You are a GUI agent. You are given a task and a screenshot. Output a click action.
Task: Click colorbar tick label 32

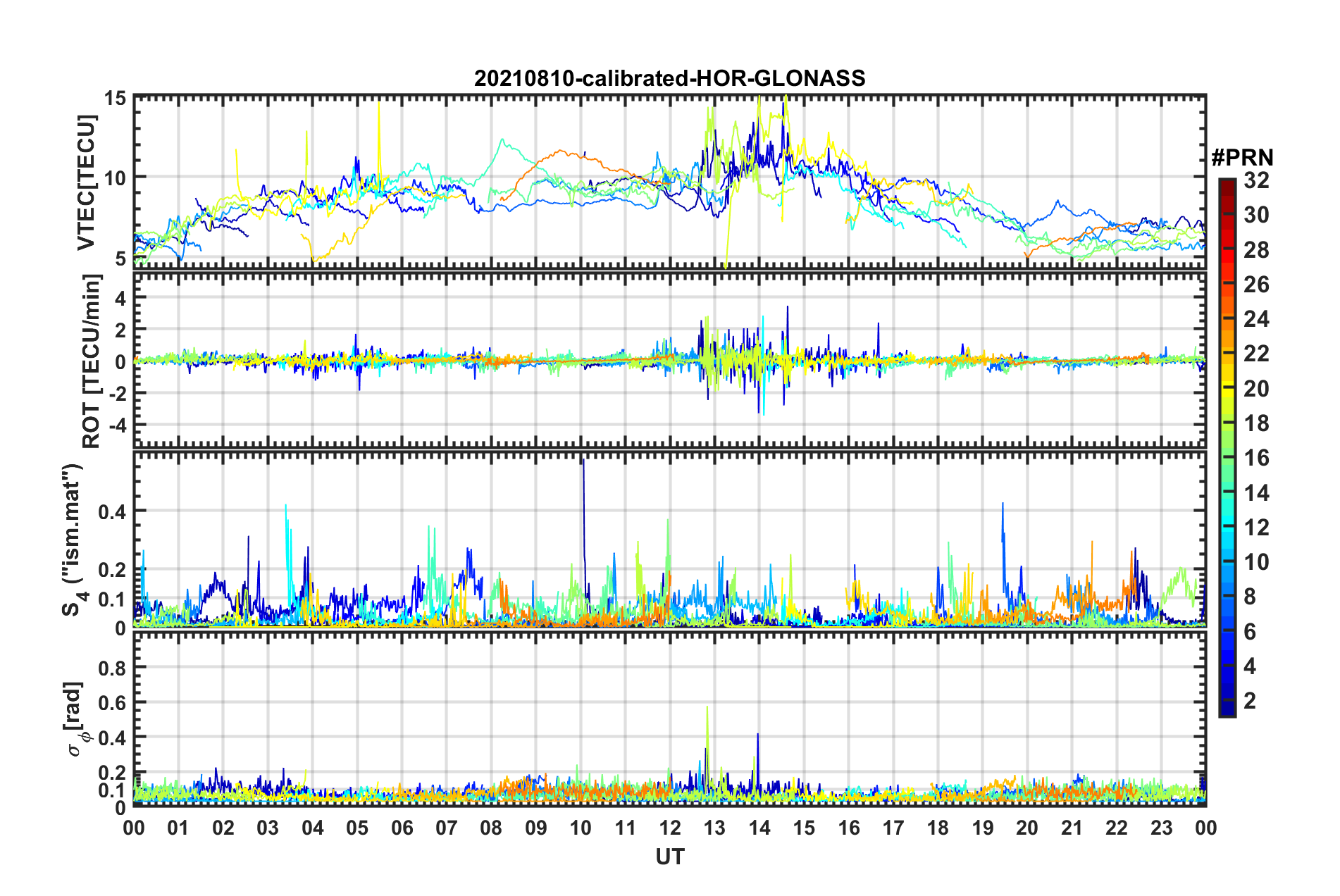tap(1256, 180)
